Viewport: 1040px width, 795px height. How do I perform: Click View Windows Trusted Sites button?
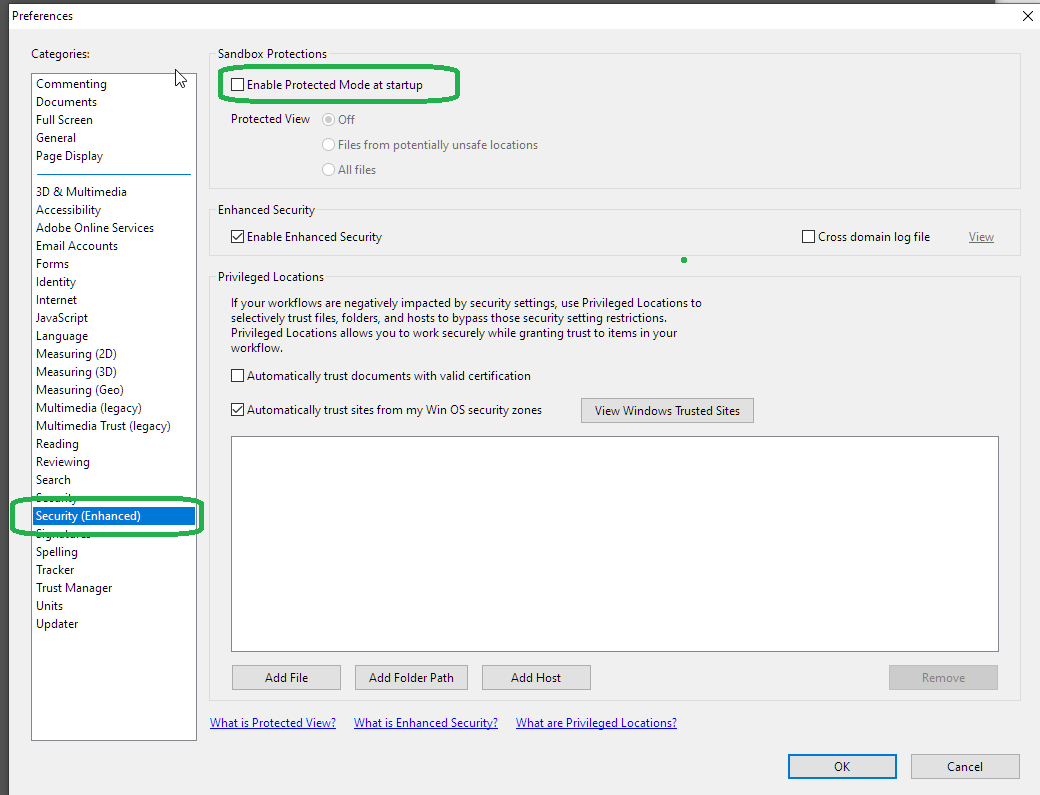[x=667, y=411]
